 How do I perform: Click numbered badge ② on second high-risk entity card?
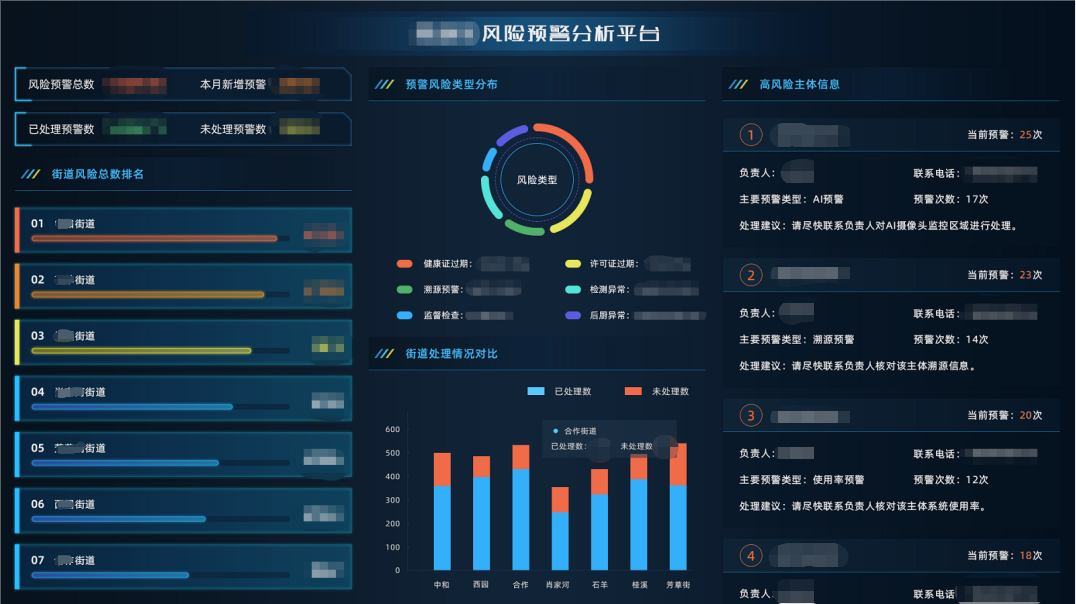(x=749, y=274)
